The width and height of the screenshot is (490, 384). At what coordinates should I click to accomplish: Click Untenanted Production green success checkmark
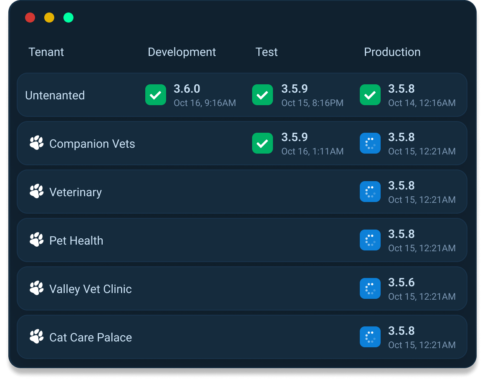point(370,95)
